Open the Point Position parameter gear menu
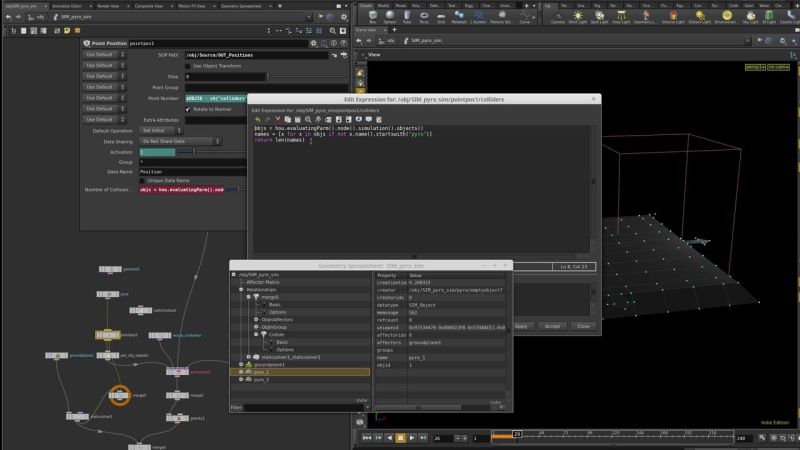 click(313, 43)
